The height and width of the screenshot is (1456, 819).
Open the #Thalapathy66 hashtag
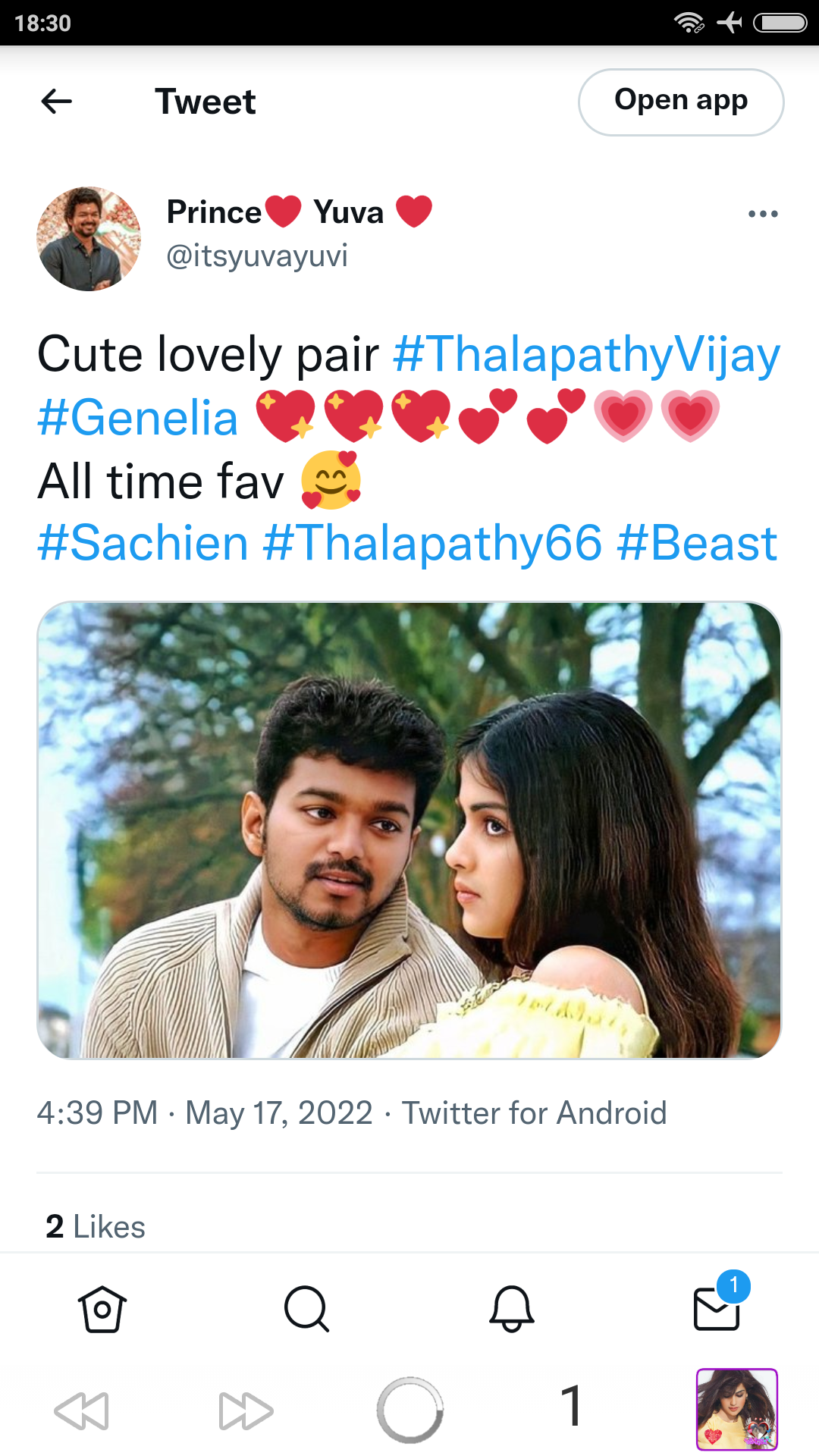(x=432, y=543)
